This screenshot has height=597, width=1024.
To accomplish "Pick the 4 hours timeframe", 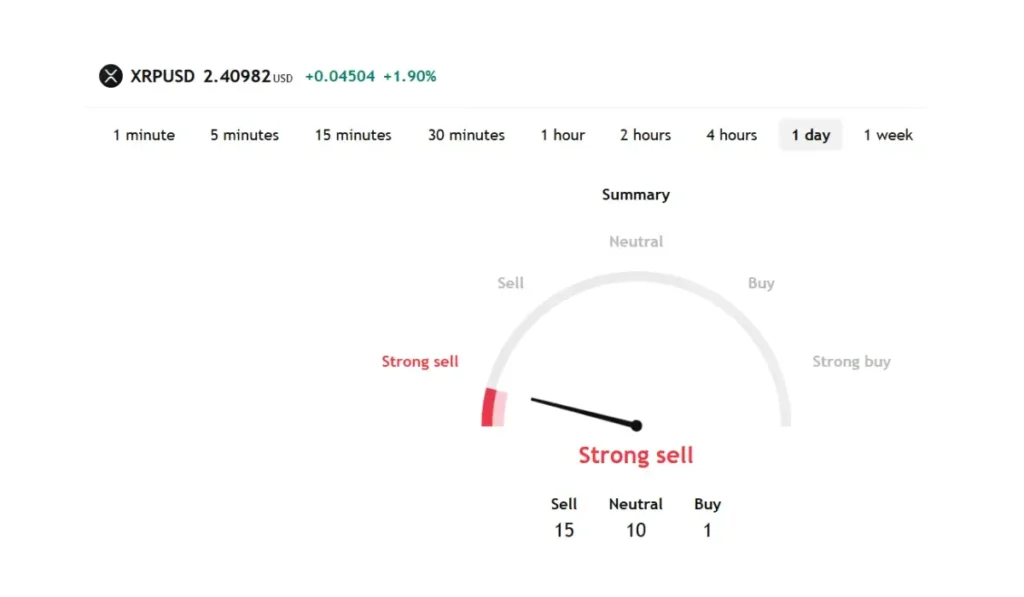I will pyautogui.click(x=731, y=135).
